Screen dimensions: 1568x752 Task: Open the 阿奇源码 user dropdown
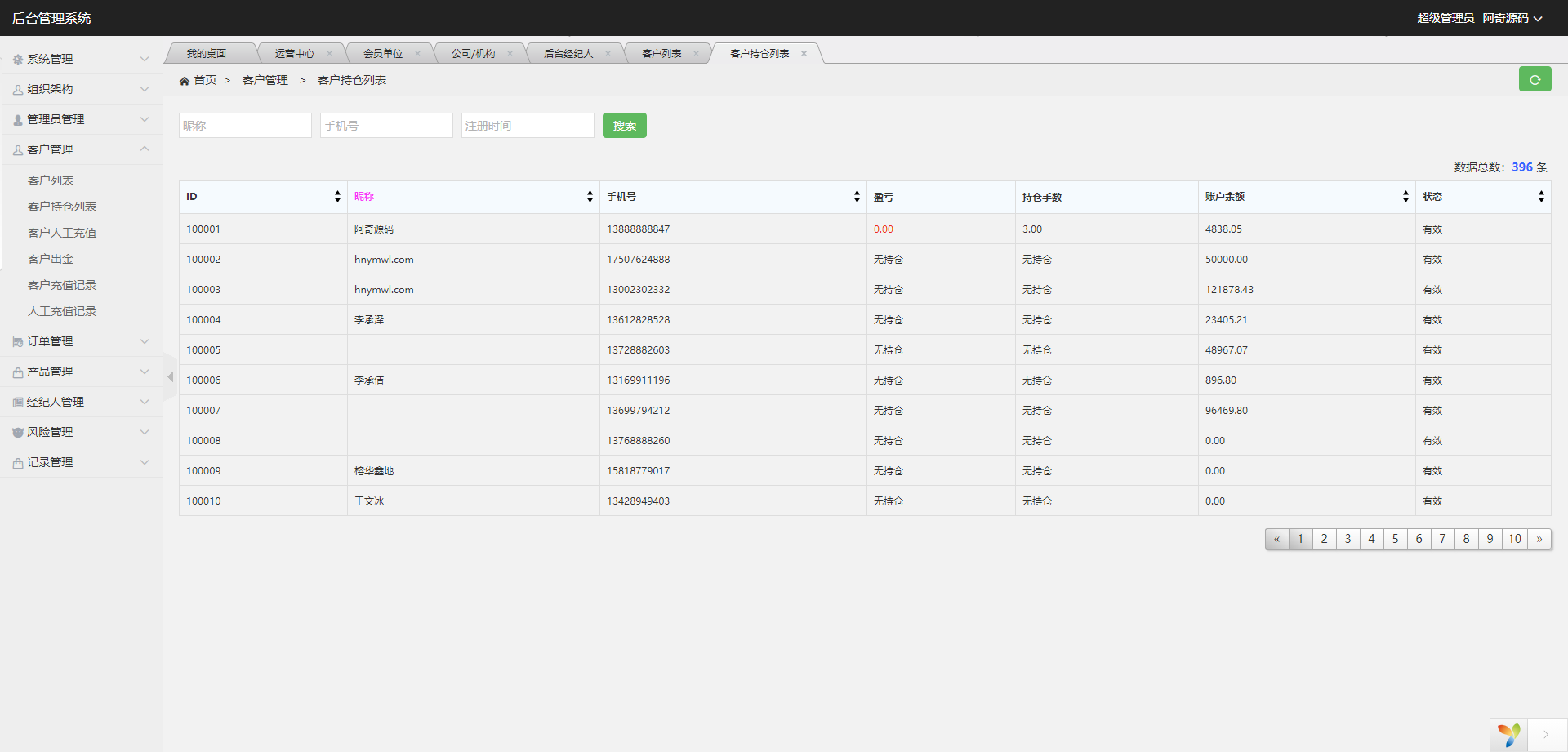1512,18
